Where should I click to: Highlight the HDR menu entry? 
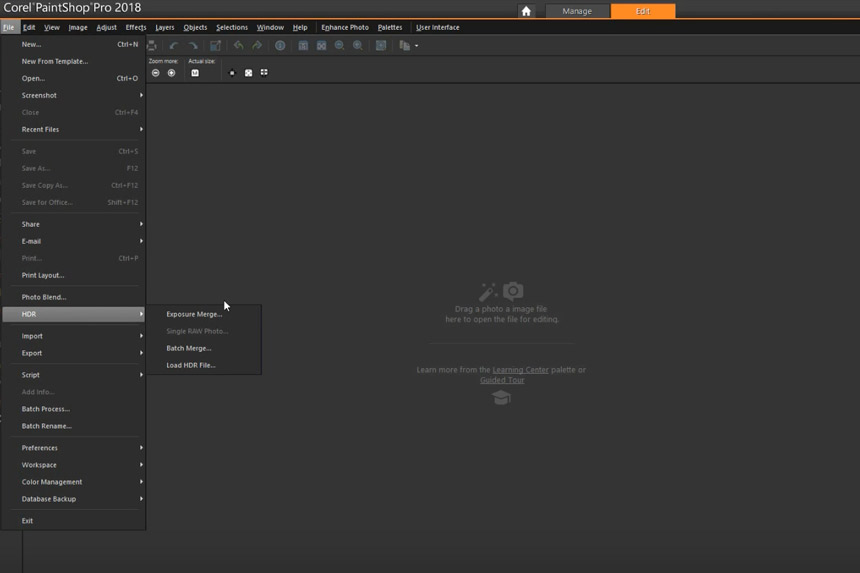pos(73,314)
